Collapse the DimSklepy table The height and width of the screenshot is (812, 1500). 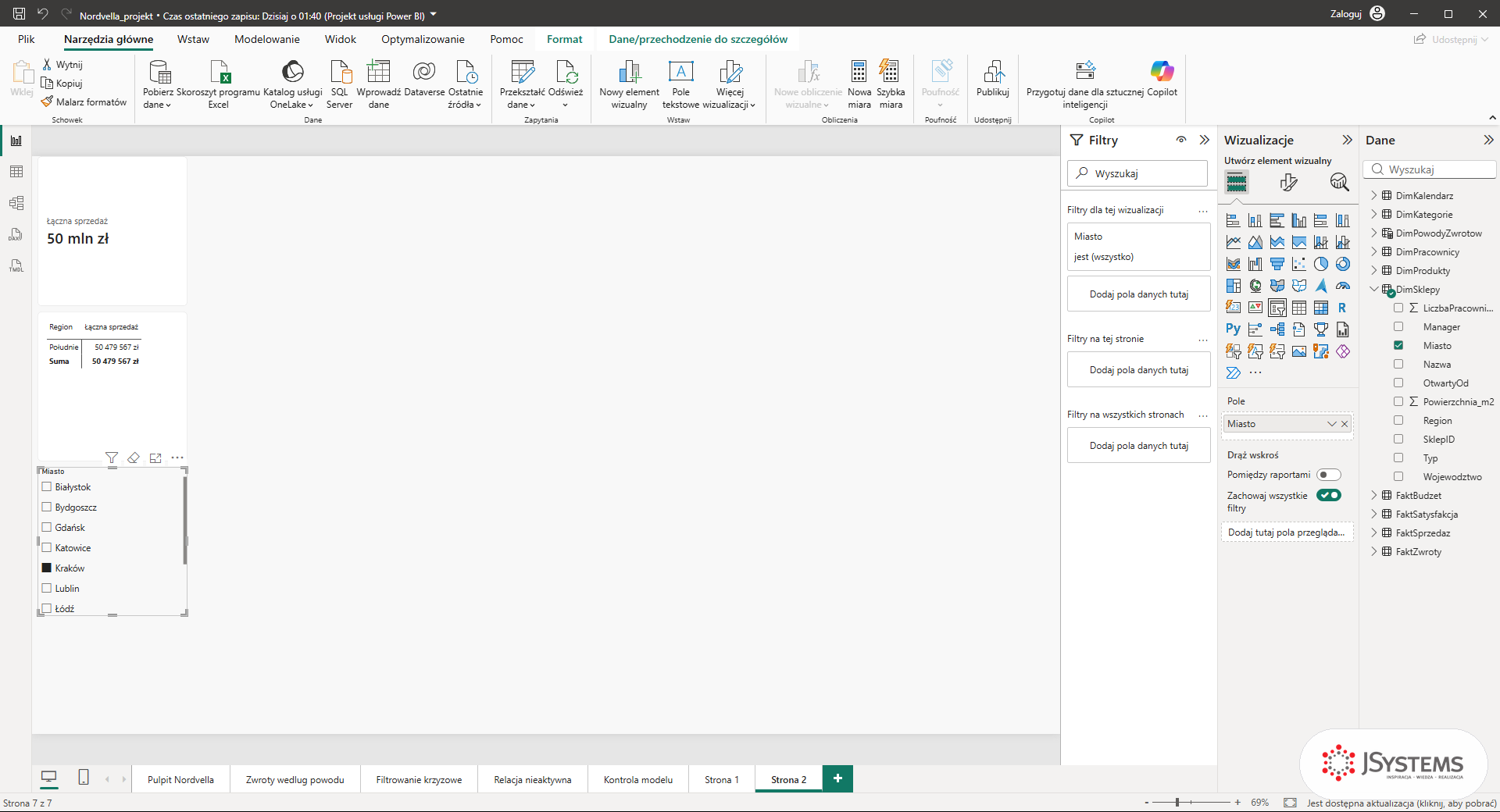pyautogui.click(x=1374, y=289)
